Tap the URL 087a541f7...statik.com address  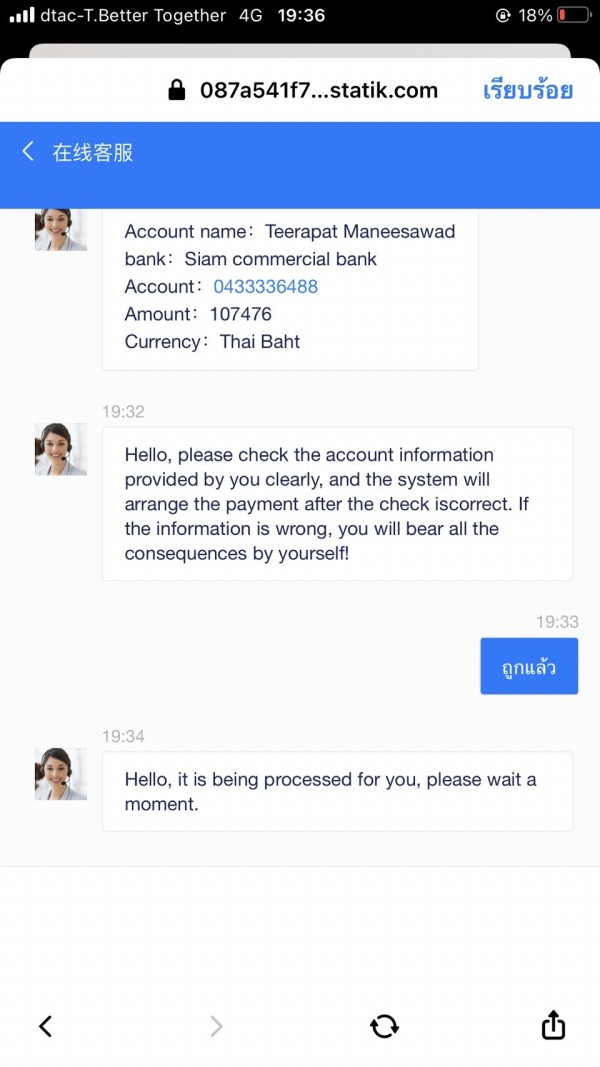[318, 90]
